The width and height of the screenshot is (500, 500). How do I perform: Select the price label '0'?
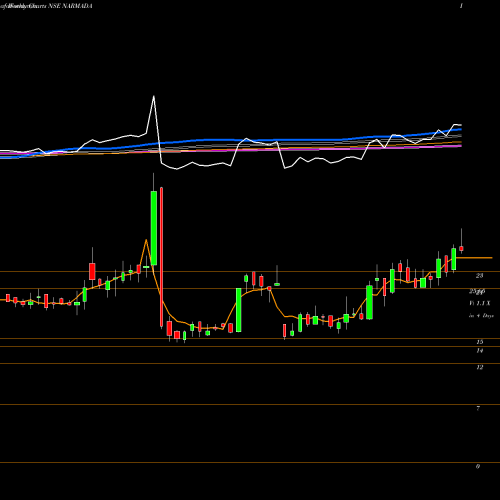(478, 466)
